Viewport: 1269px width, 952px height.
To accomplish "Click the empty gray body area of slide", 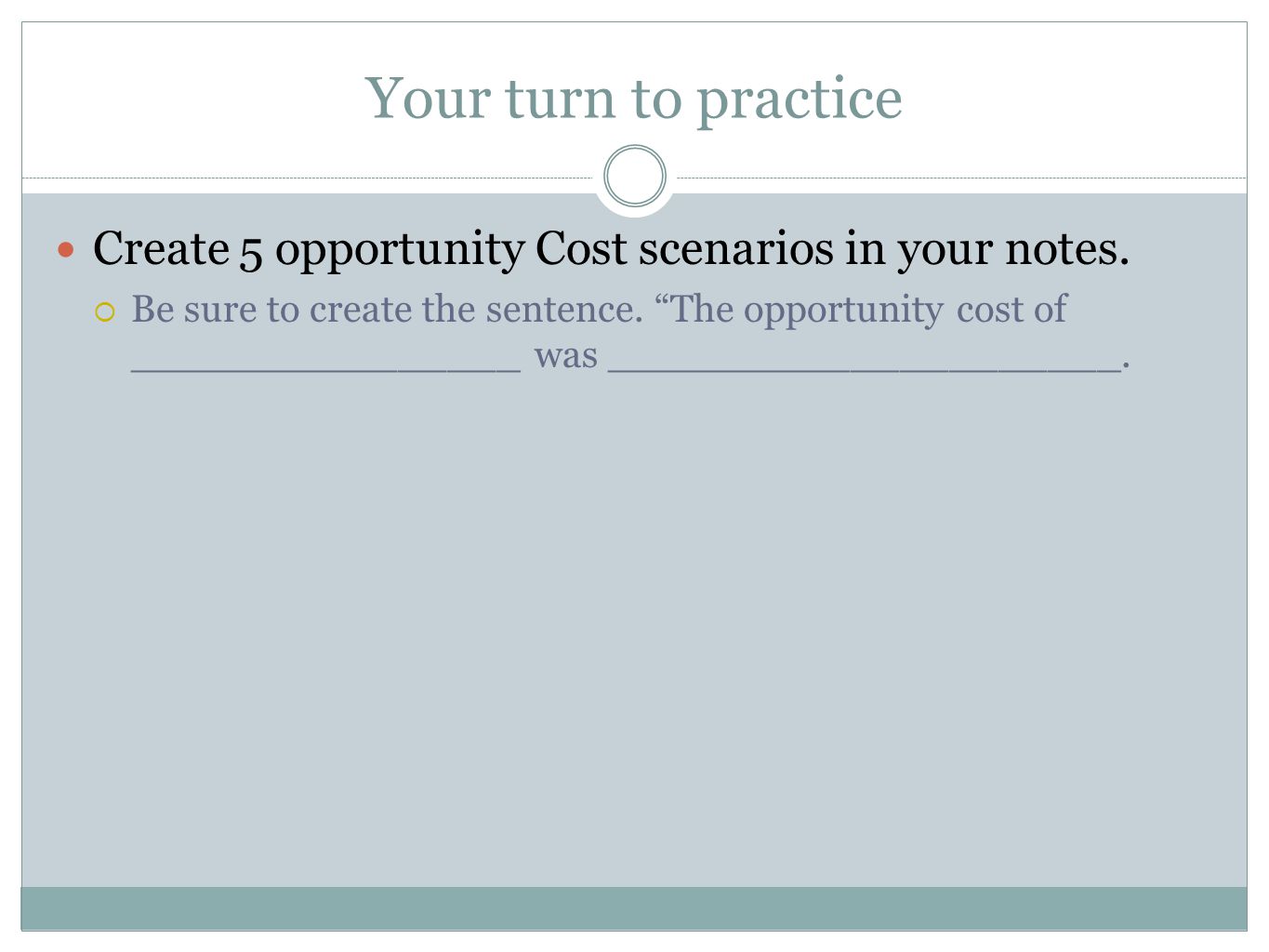I will click(634, 632).
